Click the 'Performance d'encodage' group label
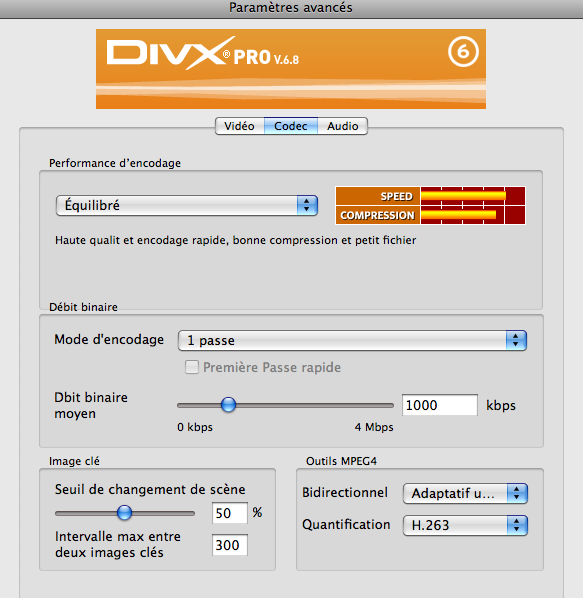This screenshot has height=598, width=583. coord(115,163)
